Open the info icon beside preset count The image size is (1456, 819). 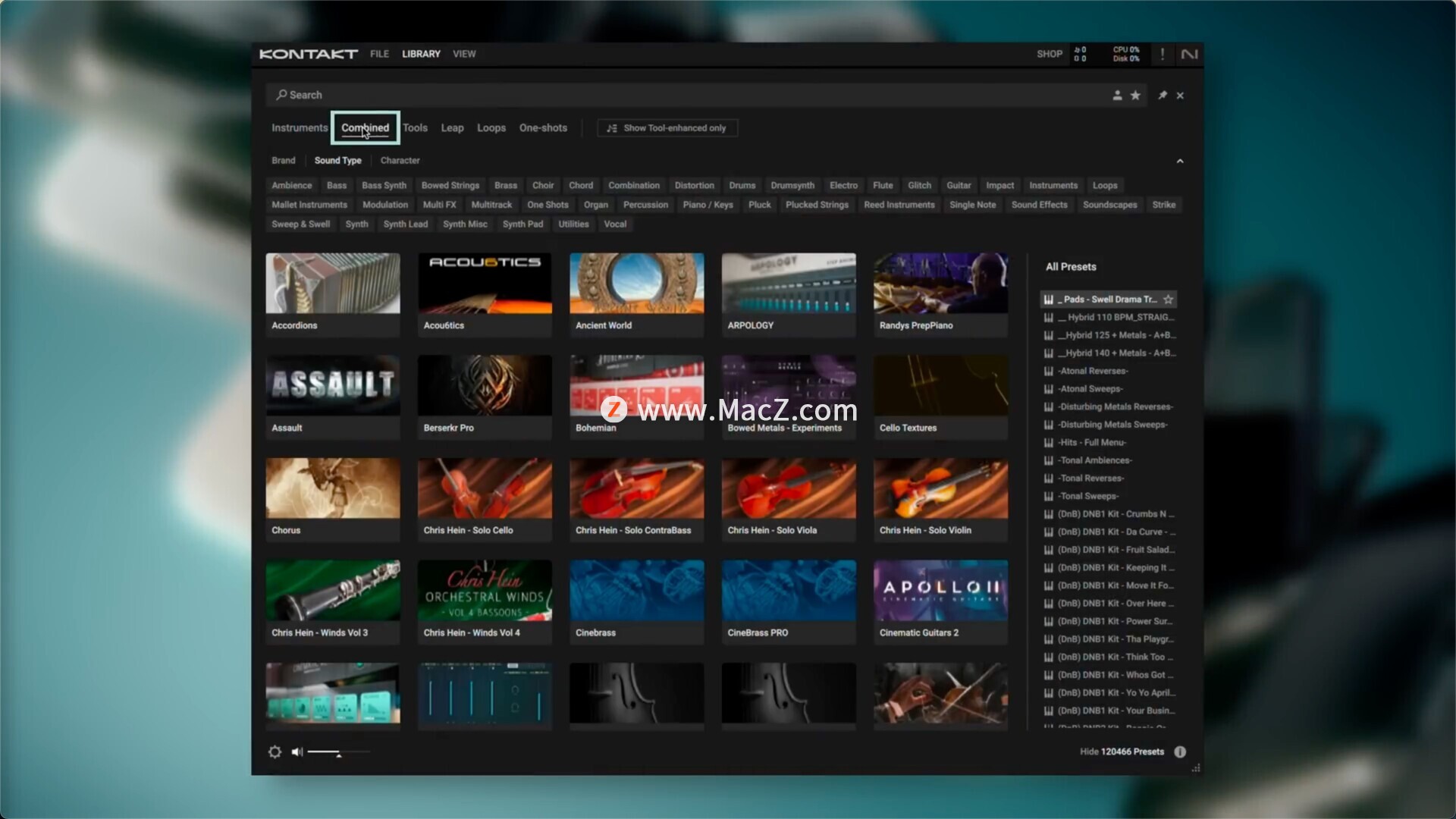1180,752
